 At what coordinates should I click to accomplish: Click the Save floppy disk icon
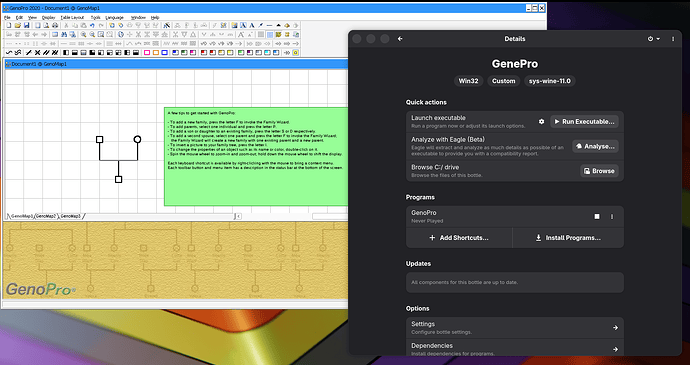pyautogui.click(x=26, y=26)
